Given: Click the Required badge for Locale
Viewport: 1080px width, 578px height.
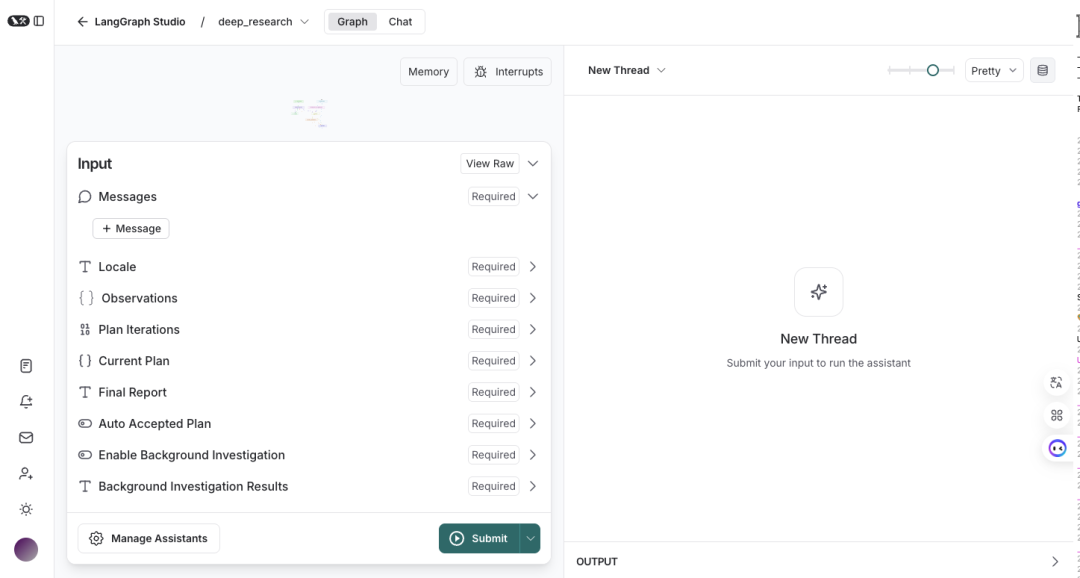Looking at the screenshot, I should pyautogui.click(x=493, y=267).
